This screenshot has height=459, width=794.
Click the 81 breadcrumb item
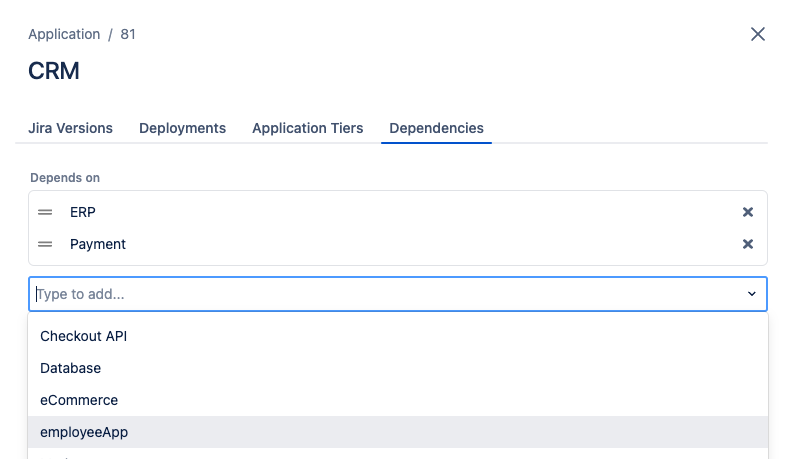(128, 34)
